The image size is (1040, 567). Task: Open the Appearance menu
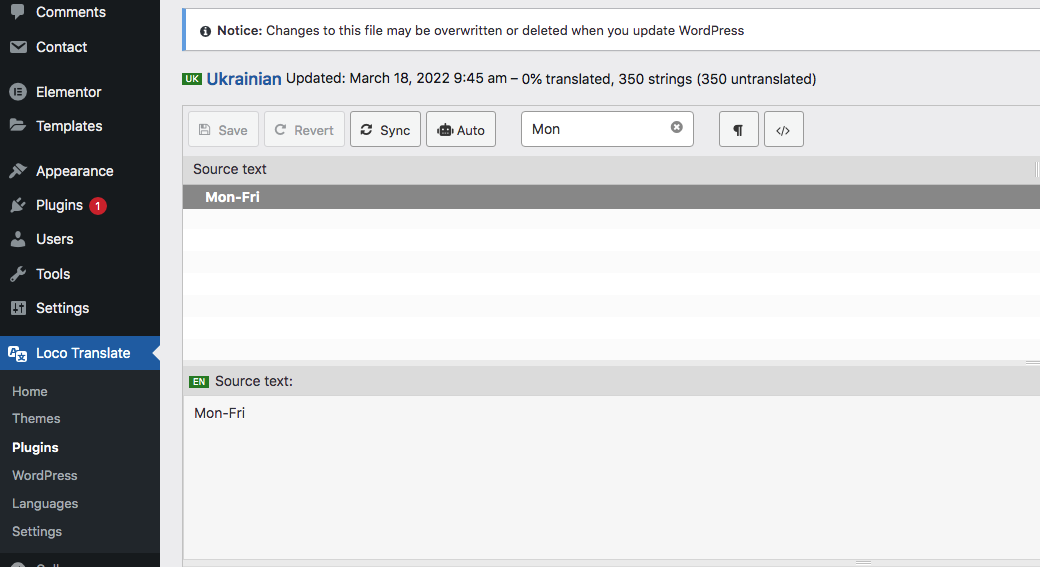pyautogui.click(x=74, y=171)
